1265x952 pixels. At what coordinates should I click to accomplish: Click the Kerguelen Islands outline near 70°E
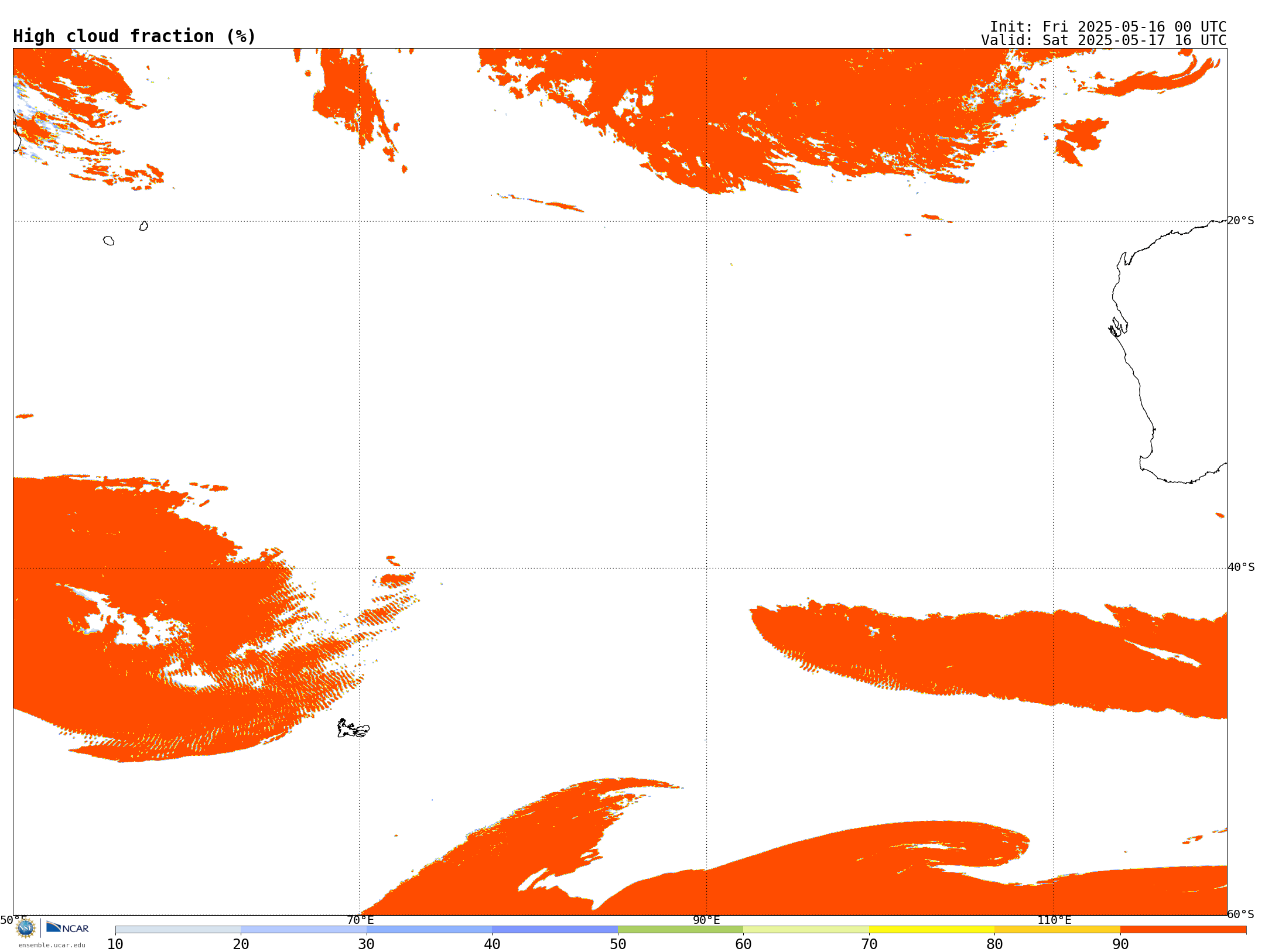(353, 728)
